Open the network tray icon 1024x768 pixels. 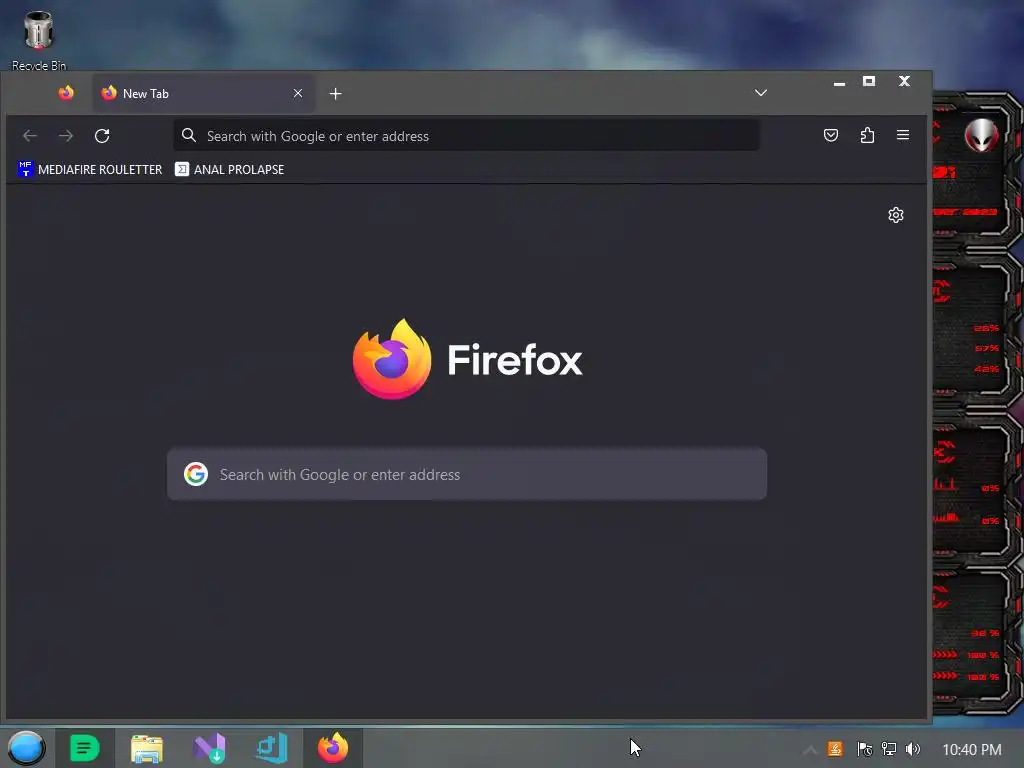889,749
